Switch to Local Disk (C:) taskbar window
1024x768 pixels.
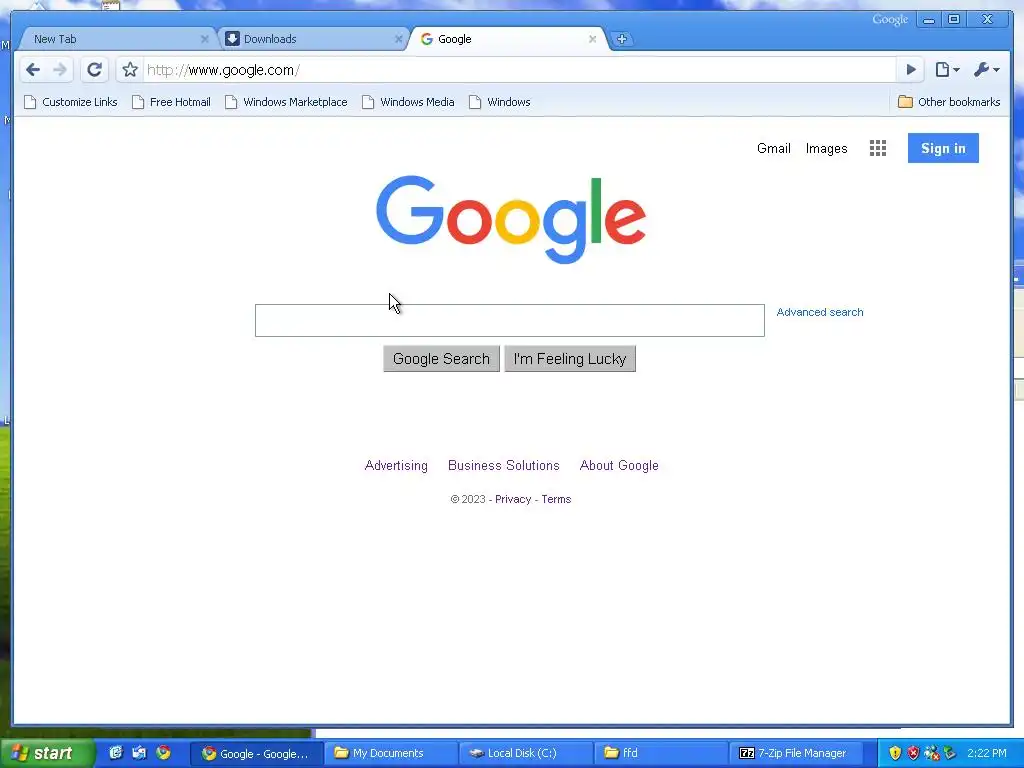[x=526, y=754]
